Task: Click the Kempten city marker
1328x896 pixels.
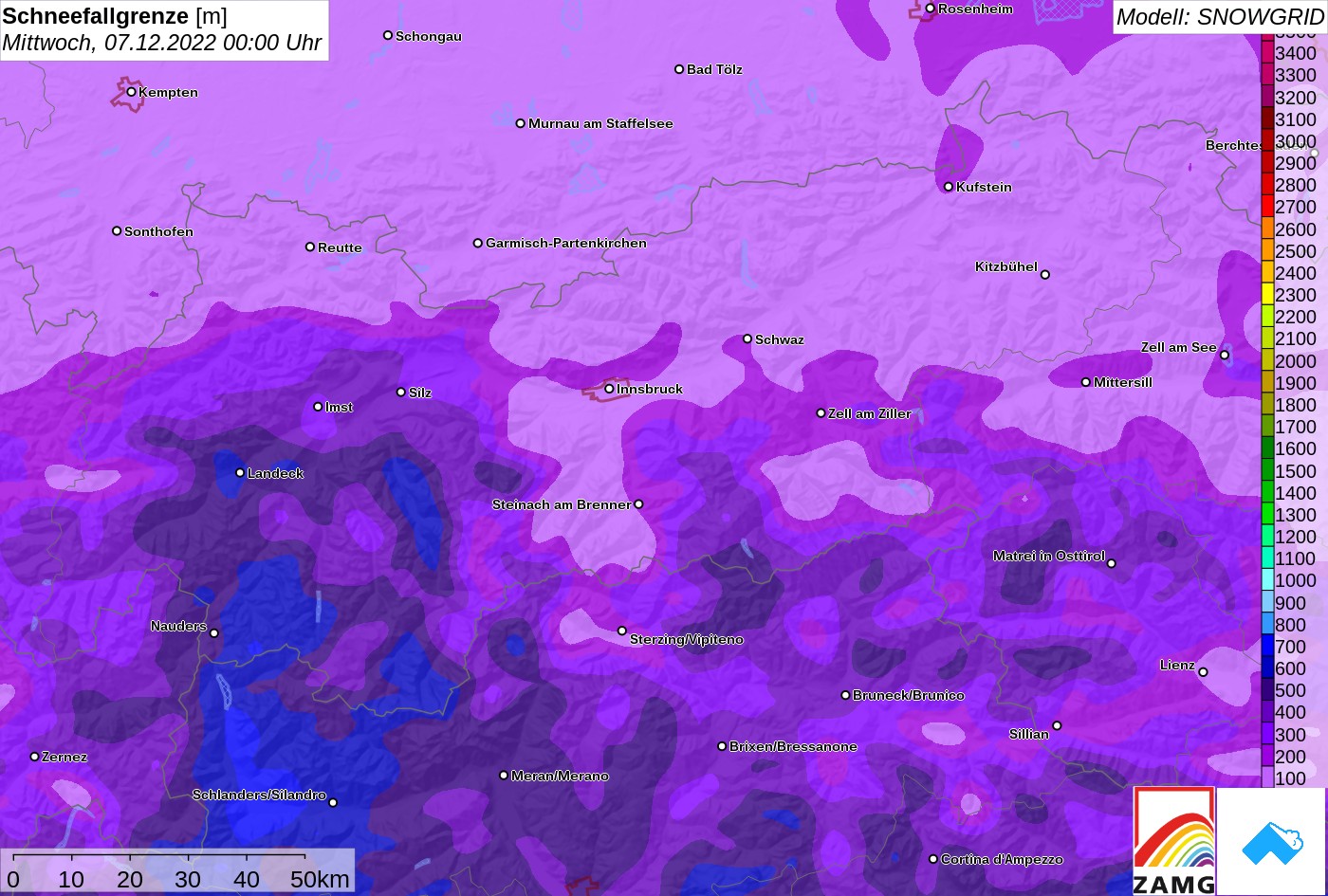Action: (132, 92)
